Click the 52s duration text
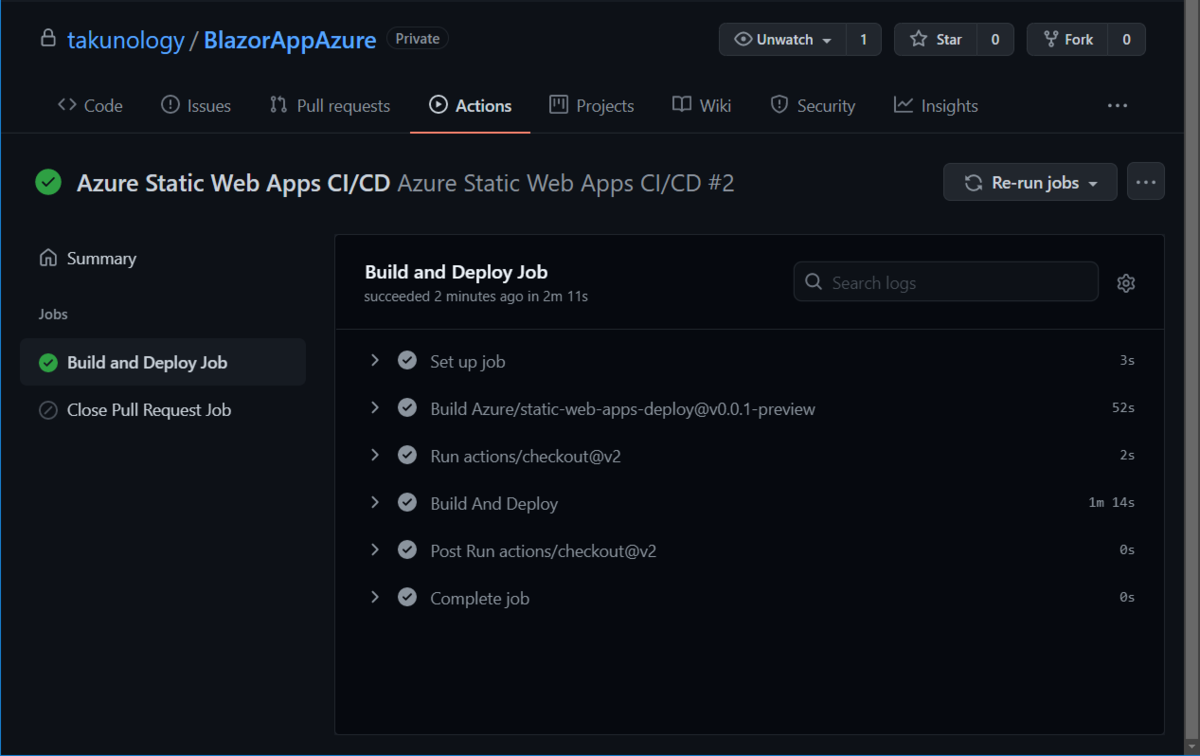The image size is (1200, 756). 1123,408
